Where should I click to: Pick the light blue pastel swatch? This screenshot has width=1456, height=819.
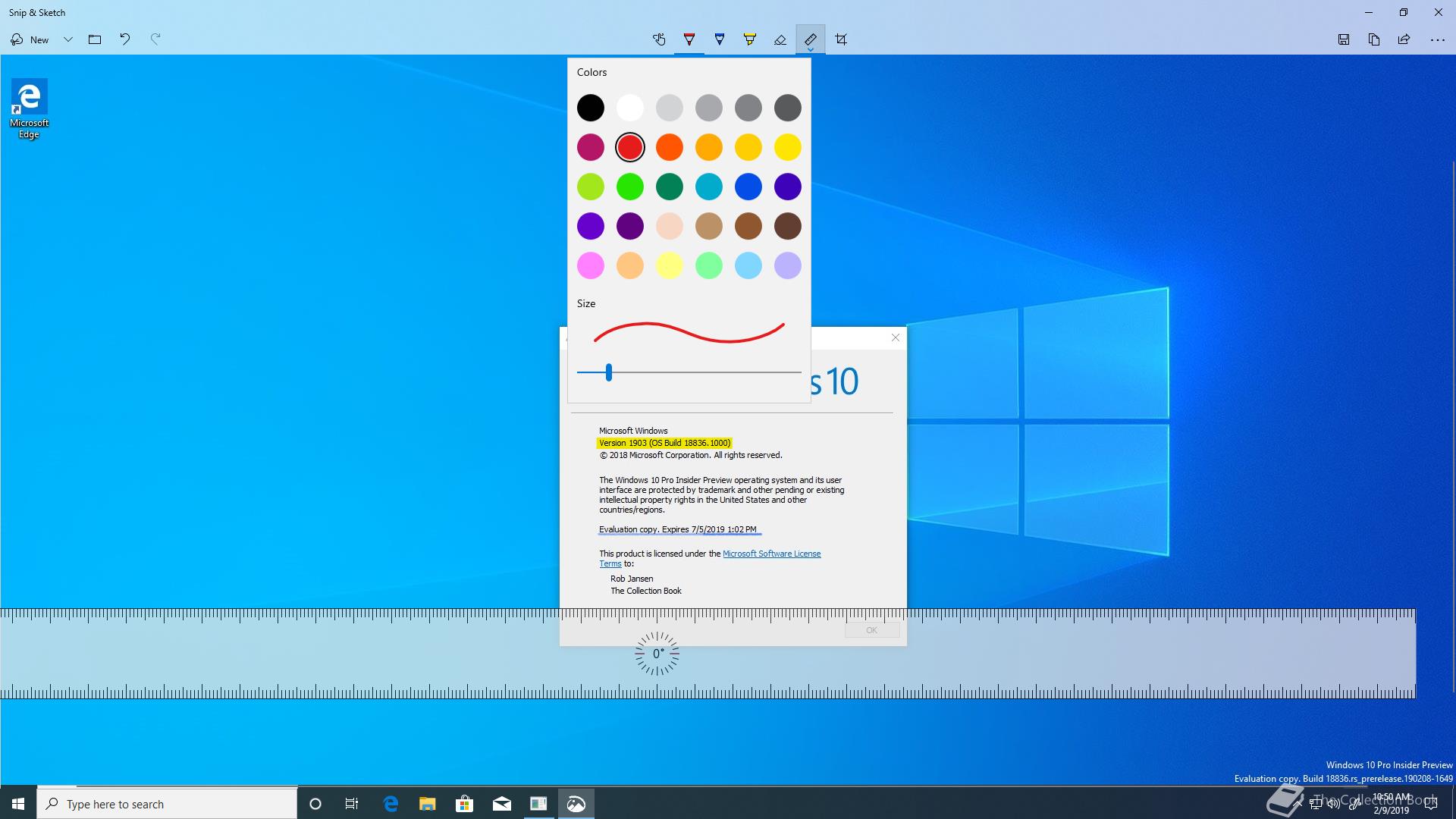point(748,265)
